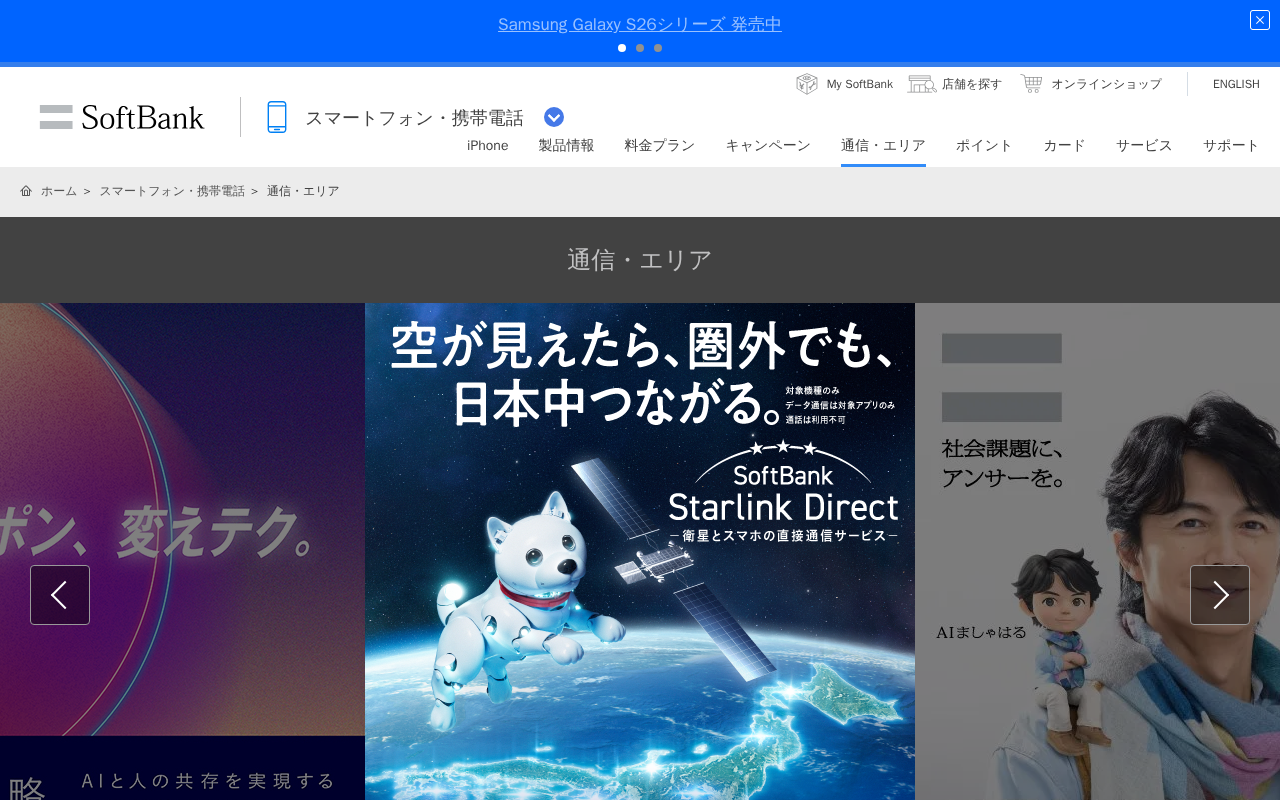Open the 製品情報 menu item
1280x800 pixels.
click(567, 145)
